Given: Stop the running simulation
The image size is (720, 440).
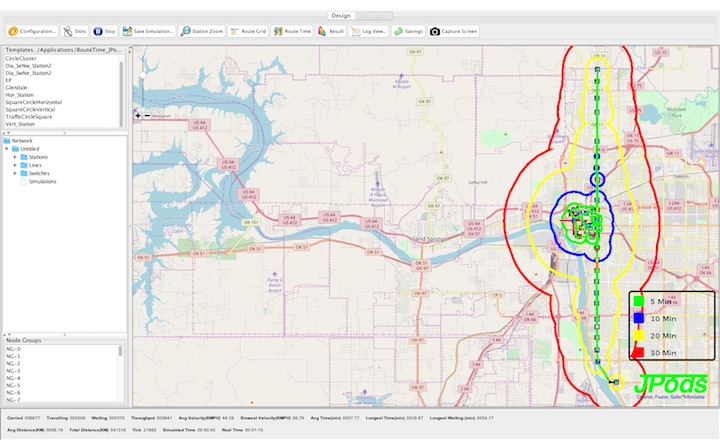Looking at the screenshot, I should (x=104, y=31).
